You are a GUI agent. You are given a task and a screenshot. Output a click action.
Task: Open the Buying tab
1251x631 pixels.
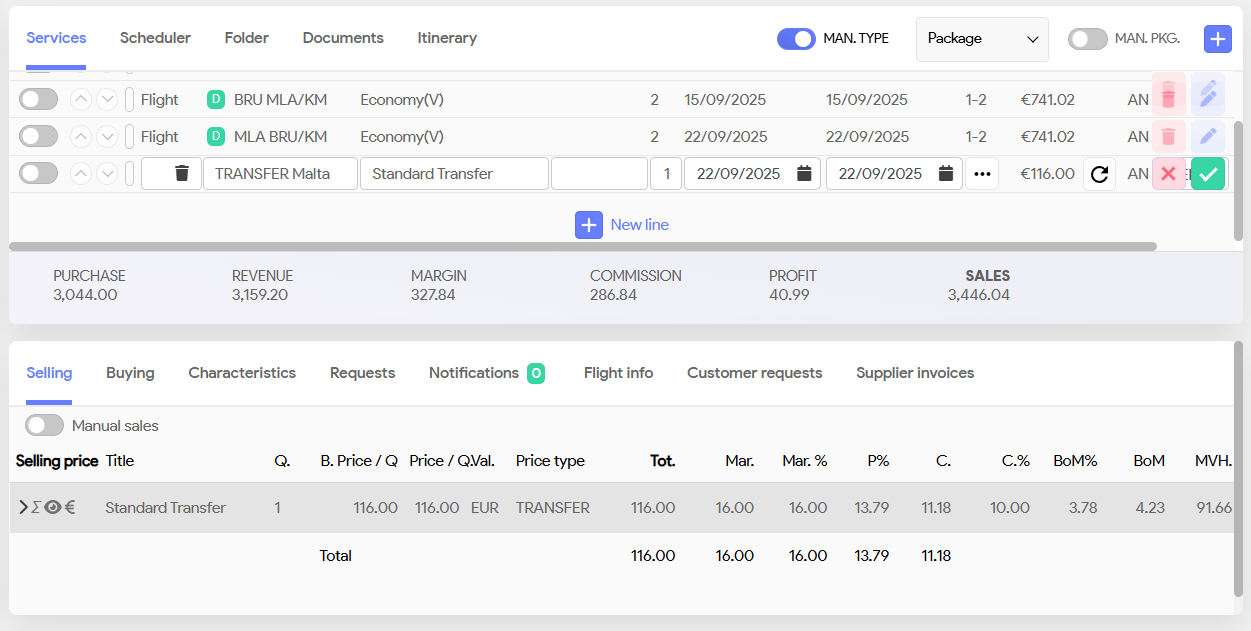coord(130,373)
